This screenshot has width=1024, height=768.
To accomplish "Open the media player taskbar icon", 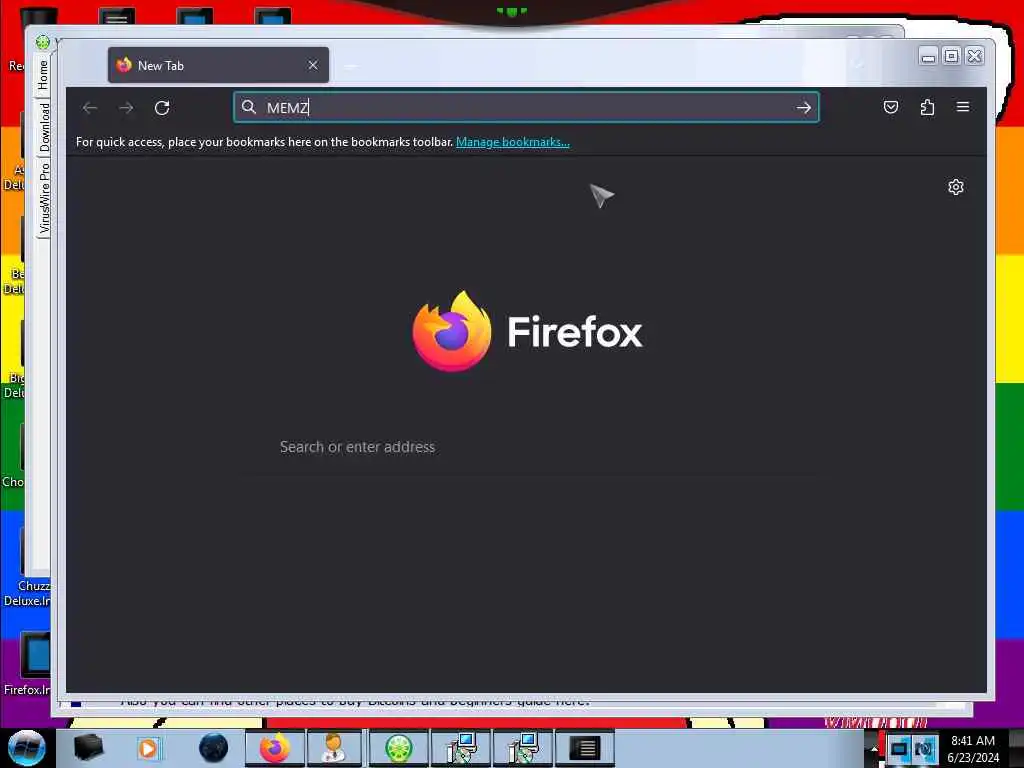I will [x=148, y=748].
